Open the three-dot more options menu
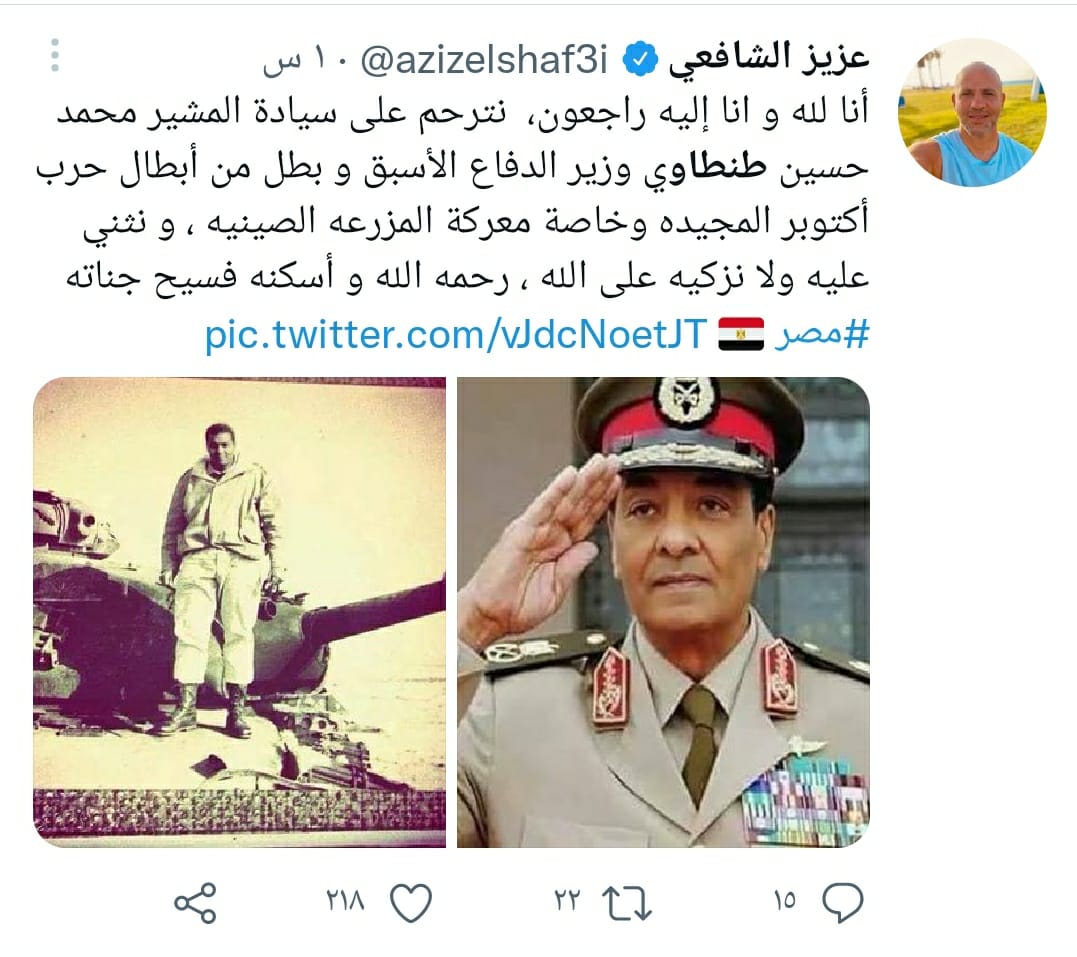 (55, 56)
